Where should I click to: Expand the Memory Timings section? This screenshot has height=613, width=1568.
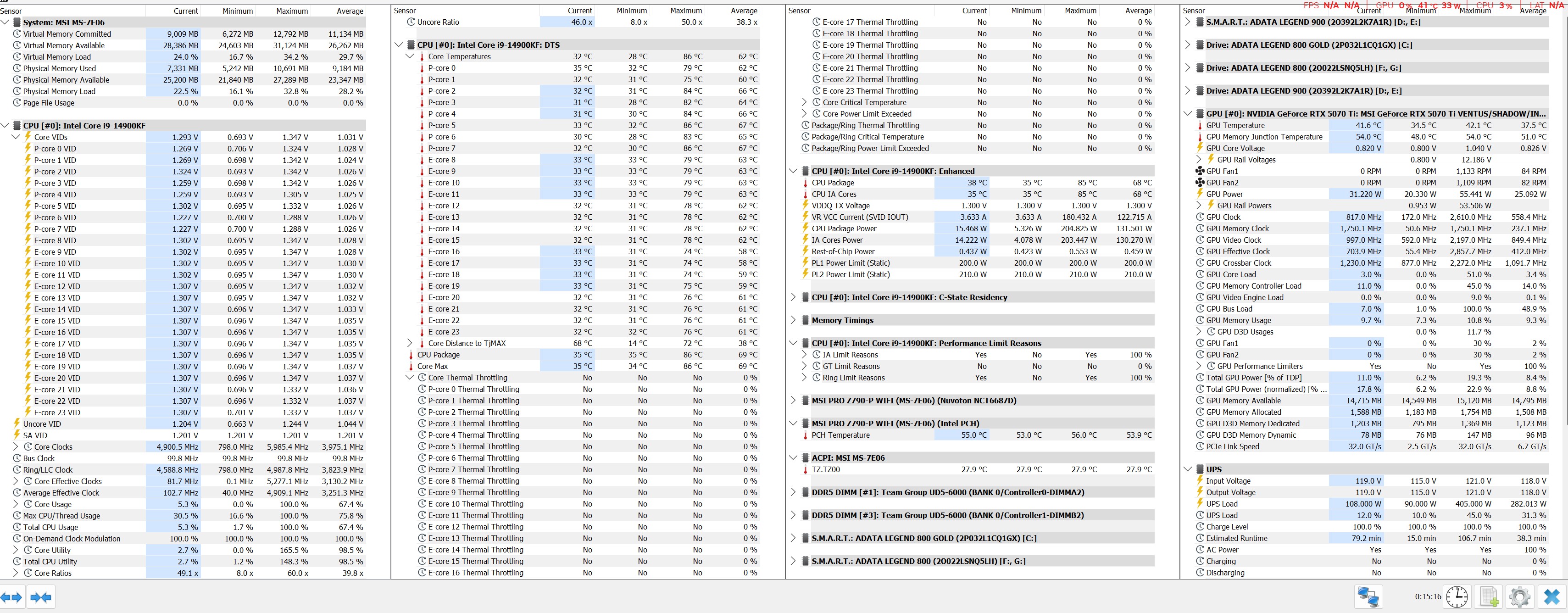coord(793,320)
